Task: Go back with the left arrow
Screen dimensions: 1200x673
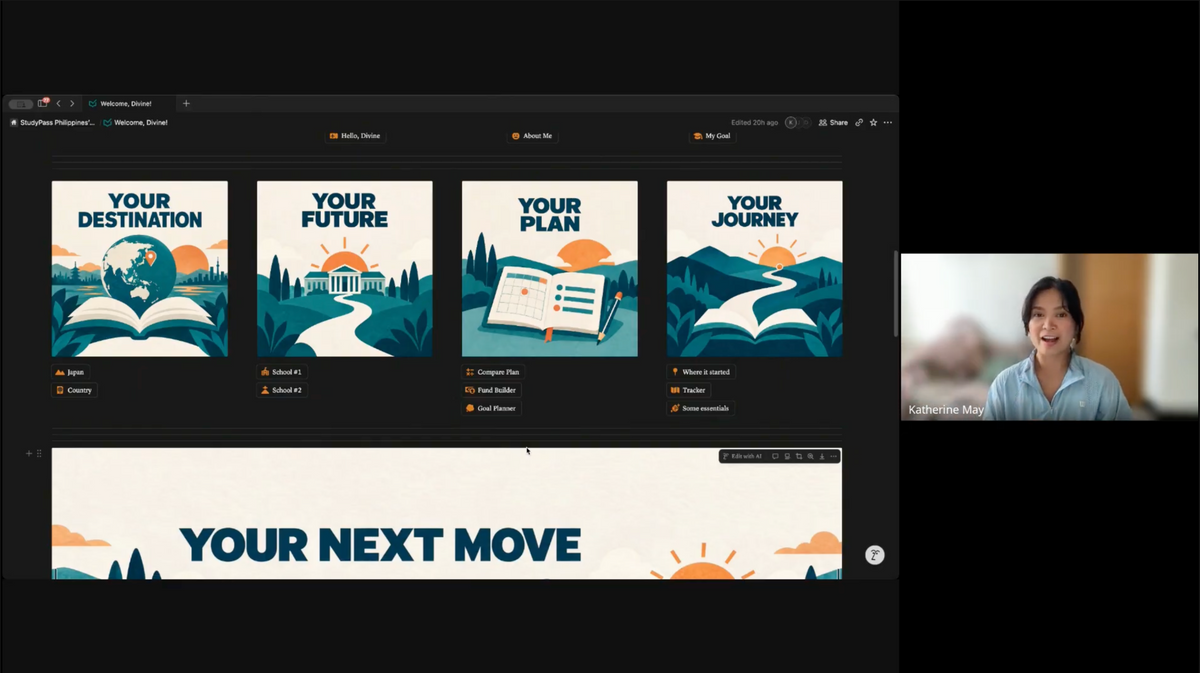Action: [x=59, y=103]
